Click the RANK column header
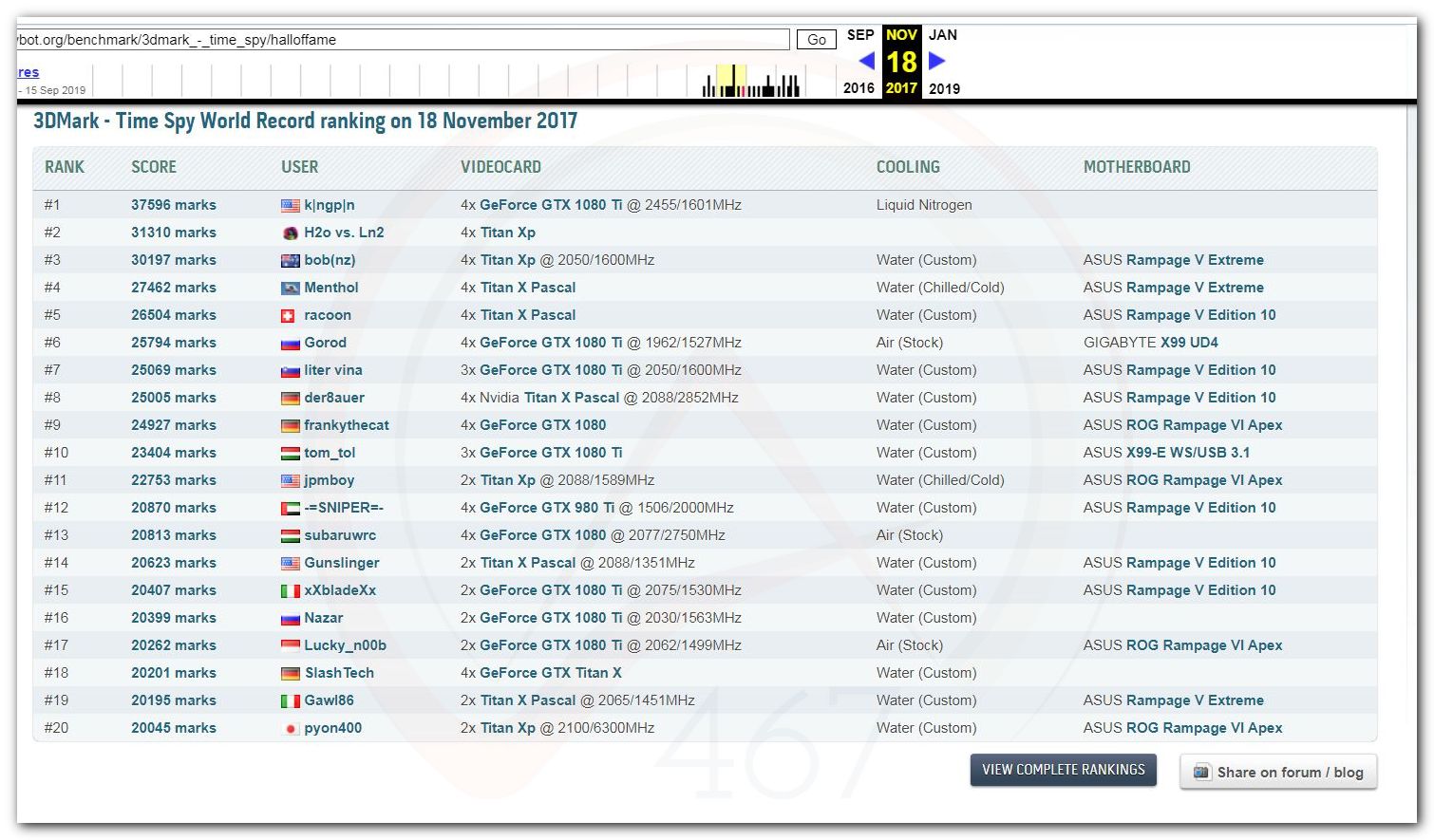 coord(65,167)
